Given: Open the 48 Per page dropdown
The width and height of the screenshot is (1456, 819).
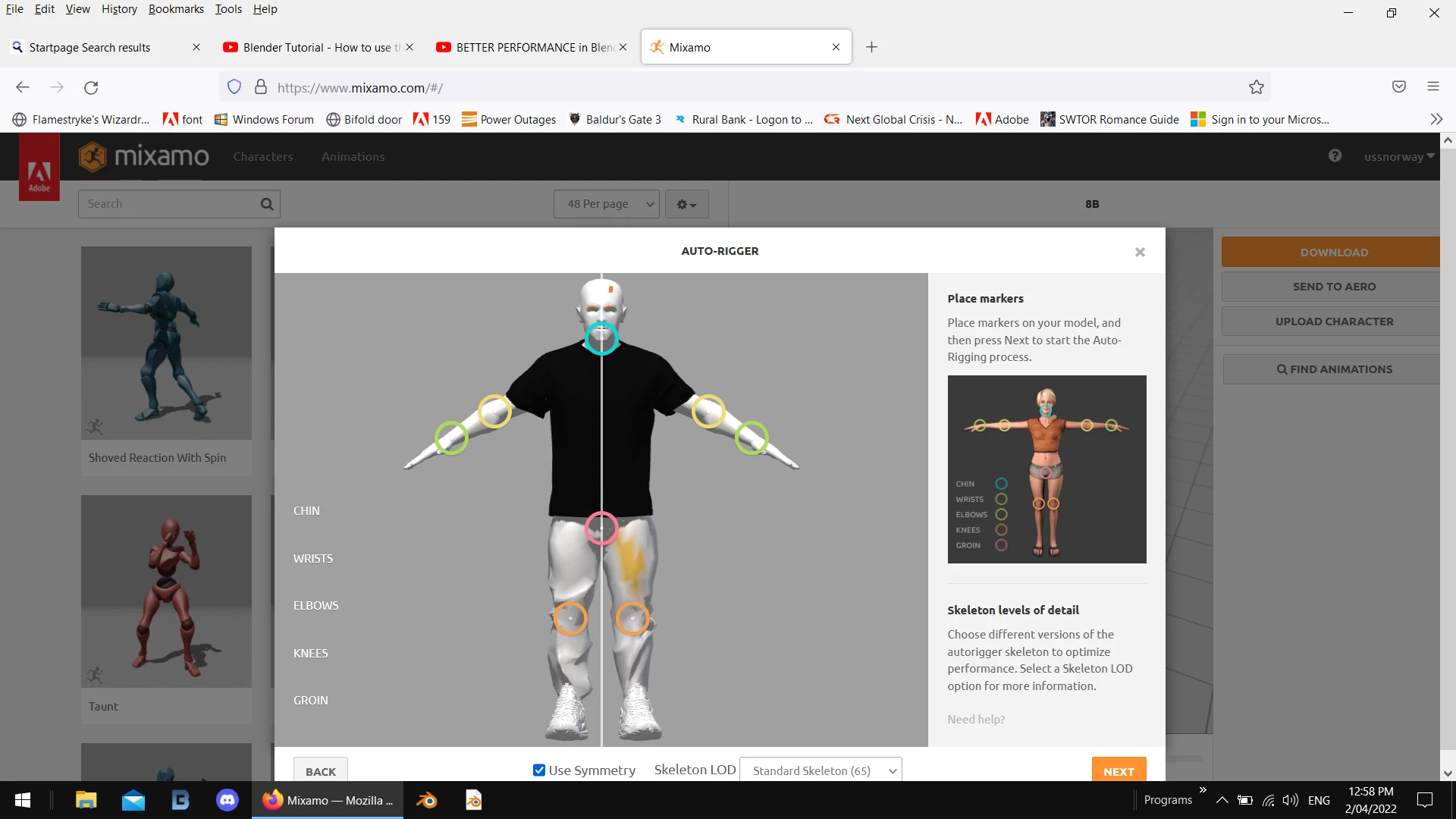Looking at the screenshot, I should [x=606, y=204].
